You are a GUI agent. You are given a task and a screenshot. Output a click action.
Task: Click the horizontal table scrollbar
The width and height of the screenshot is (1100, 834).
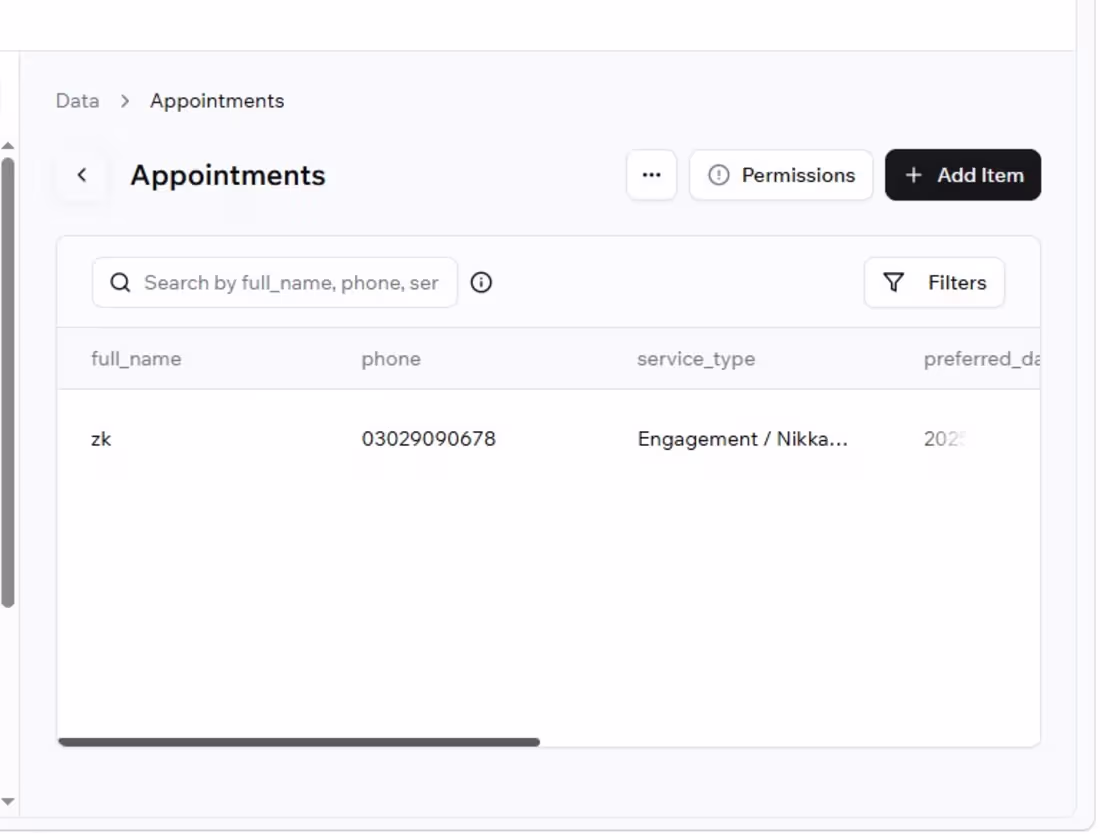coord(299,742)
